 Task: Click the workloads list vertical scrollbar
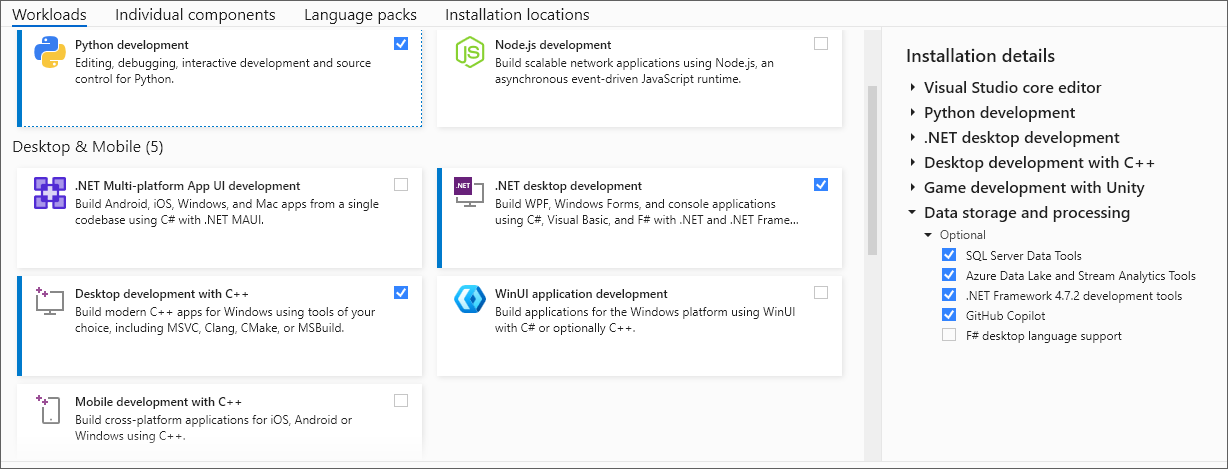tap(872, 170)
